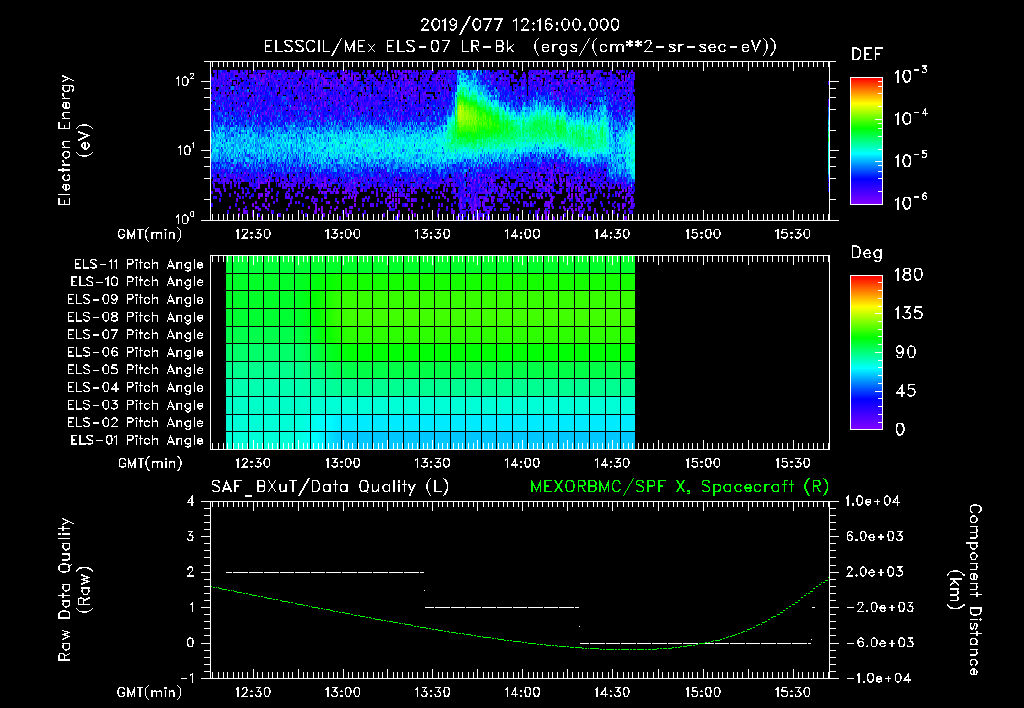The image size is (1024, 708).
Task: Click the Component Distance (km) axis label
Action: (965, 589)
